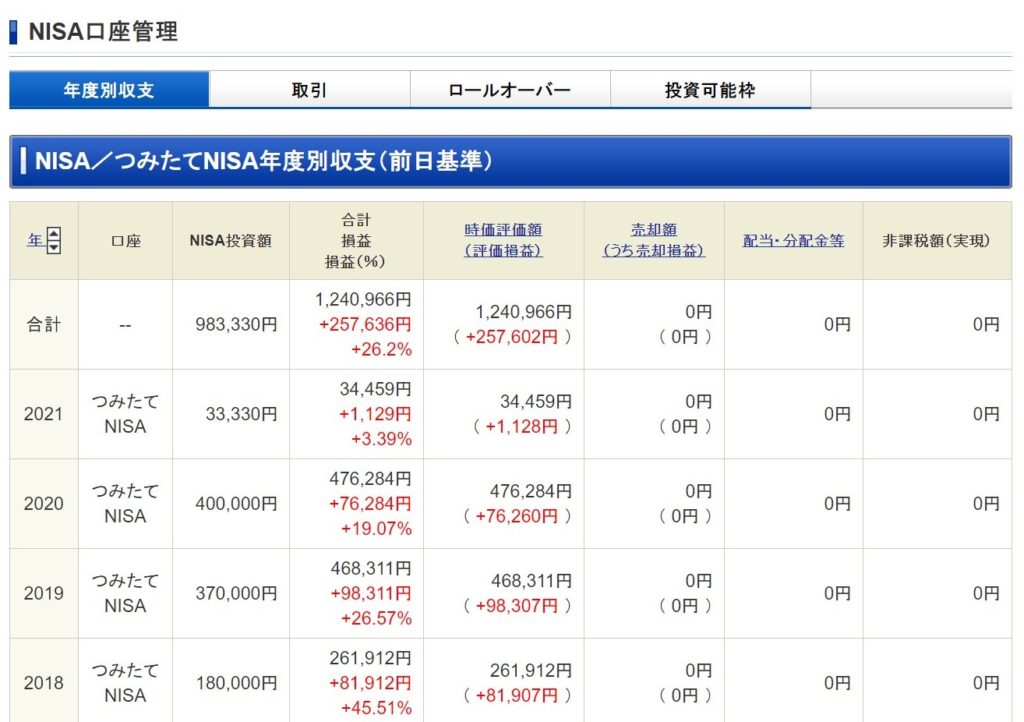The width and height of the screenshot is (1024, 722).
Task: Click the 983,330円 total investment amount
Action: tap(235, 324)
